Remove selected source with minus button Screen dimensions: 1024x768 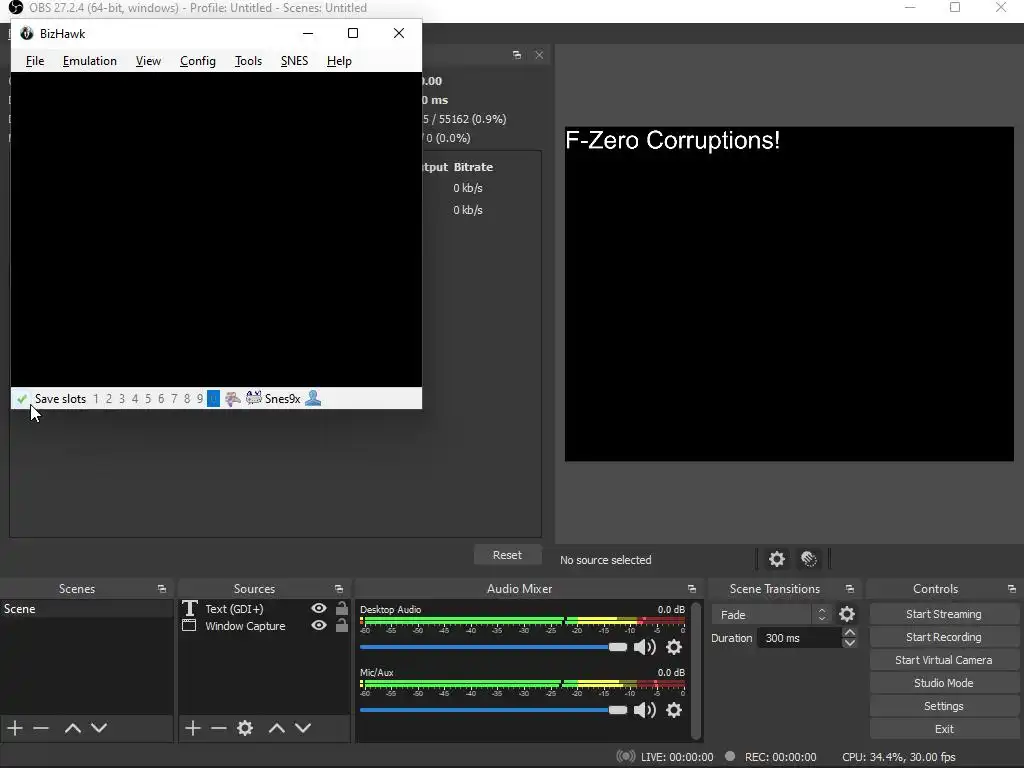pos(219,728)
